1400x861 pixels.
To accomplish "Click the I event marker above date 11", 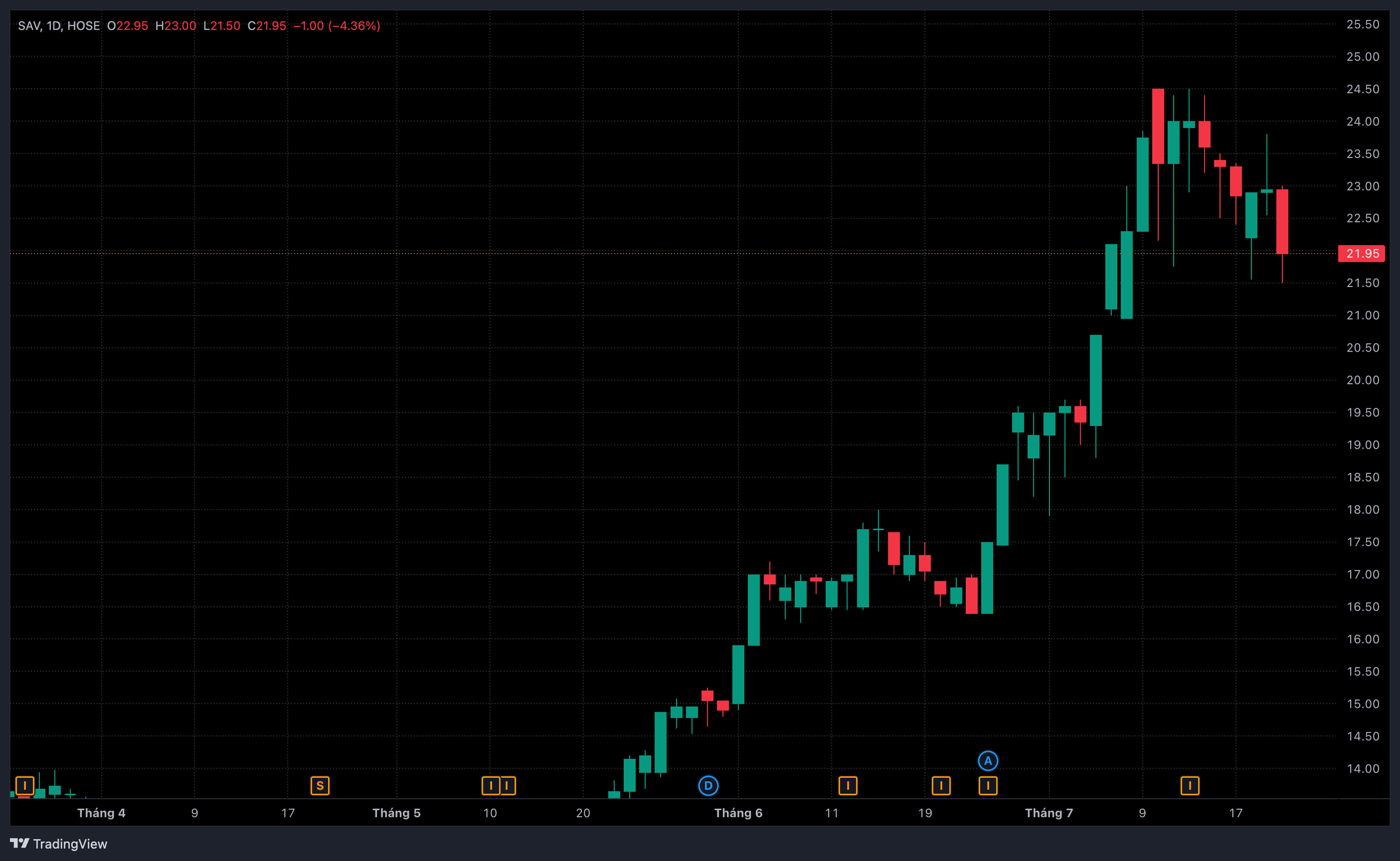I will tap(848, 786).
